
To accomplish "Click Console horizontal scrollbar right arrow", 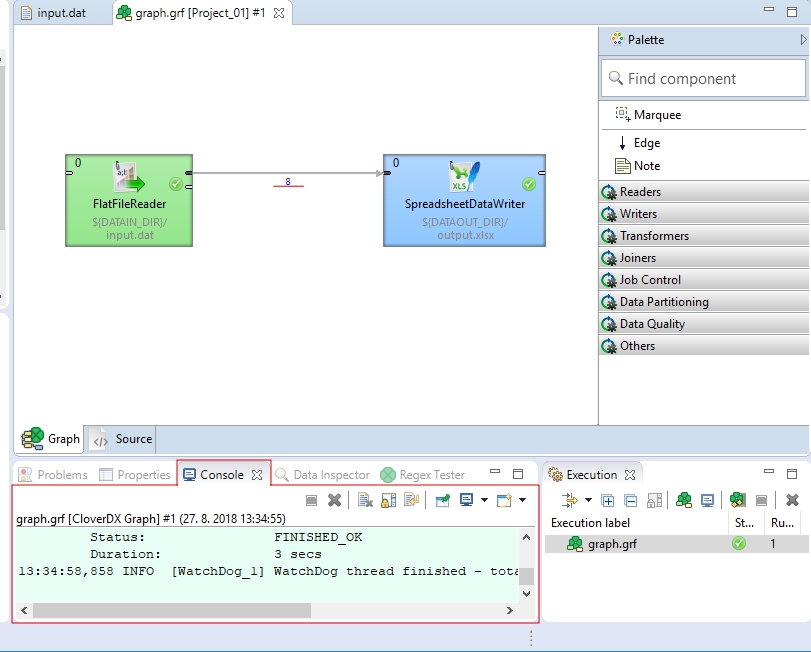I will coord(509,611).
